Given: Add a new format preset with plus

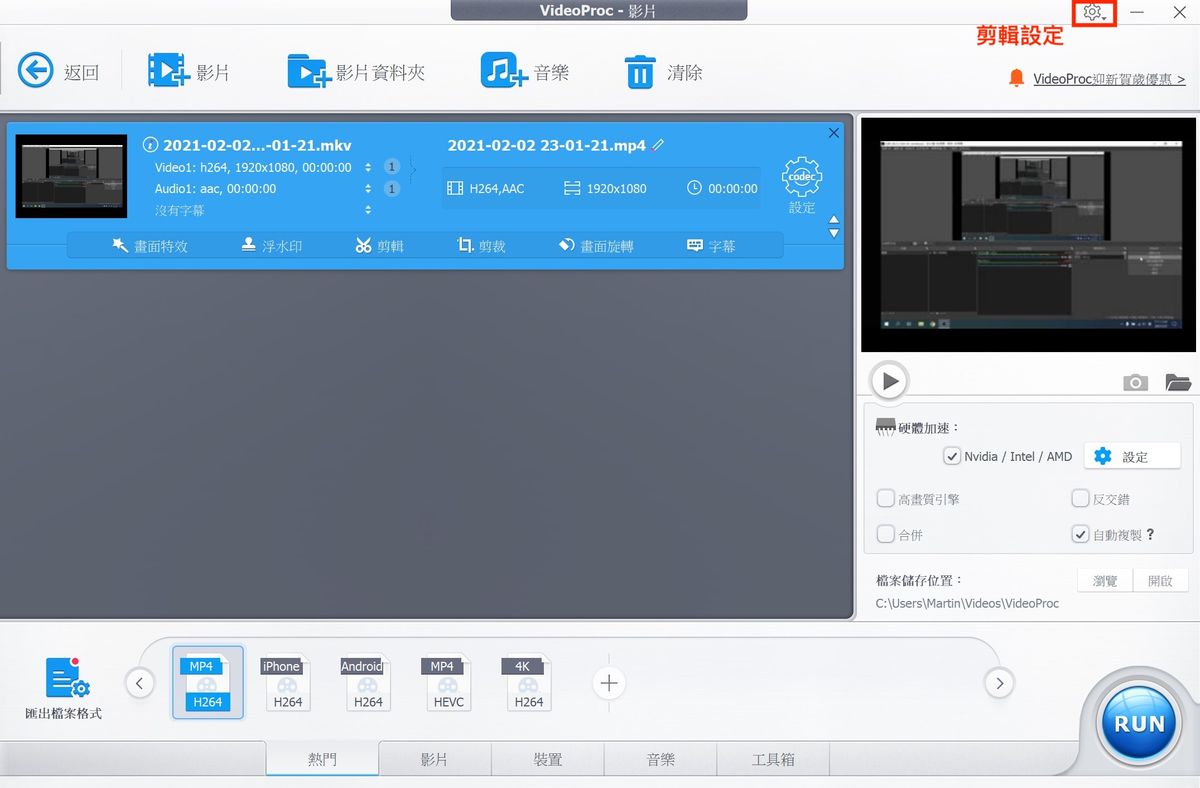Looking at the screenshot, I should [609, 683].
